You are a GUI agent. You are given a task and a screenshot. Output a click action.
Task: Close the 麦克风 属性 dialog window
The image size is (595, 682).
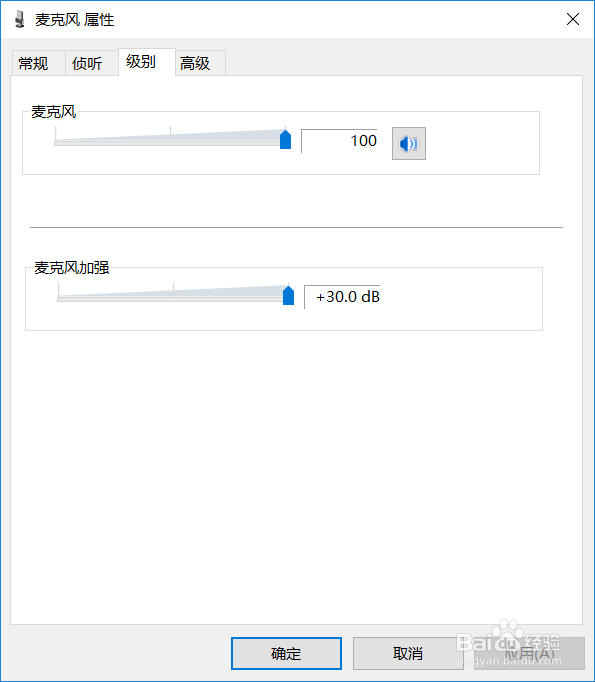[572, 19]
